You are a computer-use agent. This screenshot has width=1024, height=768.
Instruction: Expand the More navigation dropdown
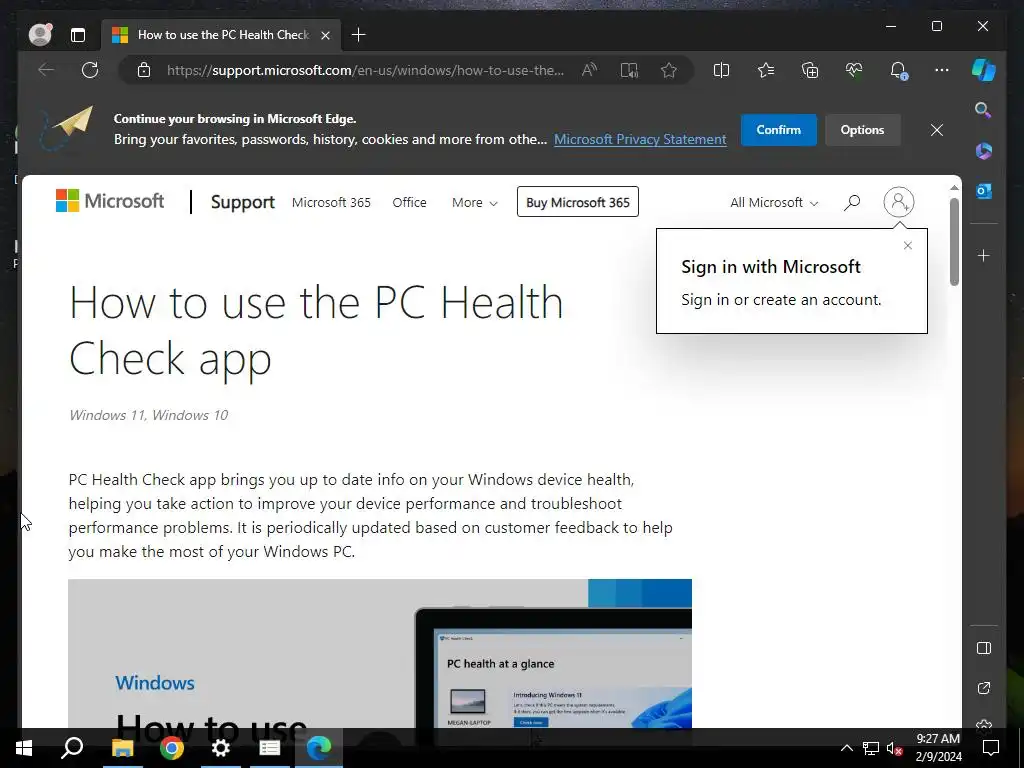475,202
